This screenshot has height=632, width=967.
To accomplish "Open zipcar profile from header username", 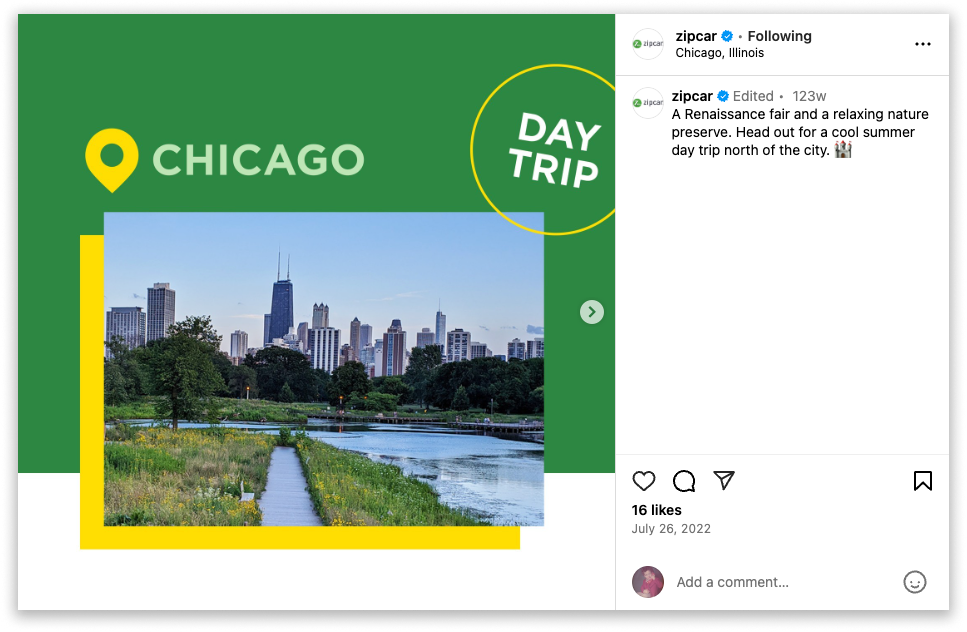I will [x=696, y=36].
